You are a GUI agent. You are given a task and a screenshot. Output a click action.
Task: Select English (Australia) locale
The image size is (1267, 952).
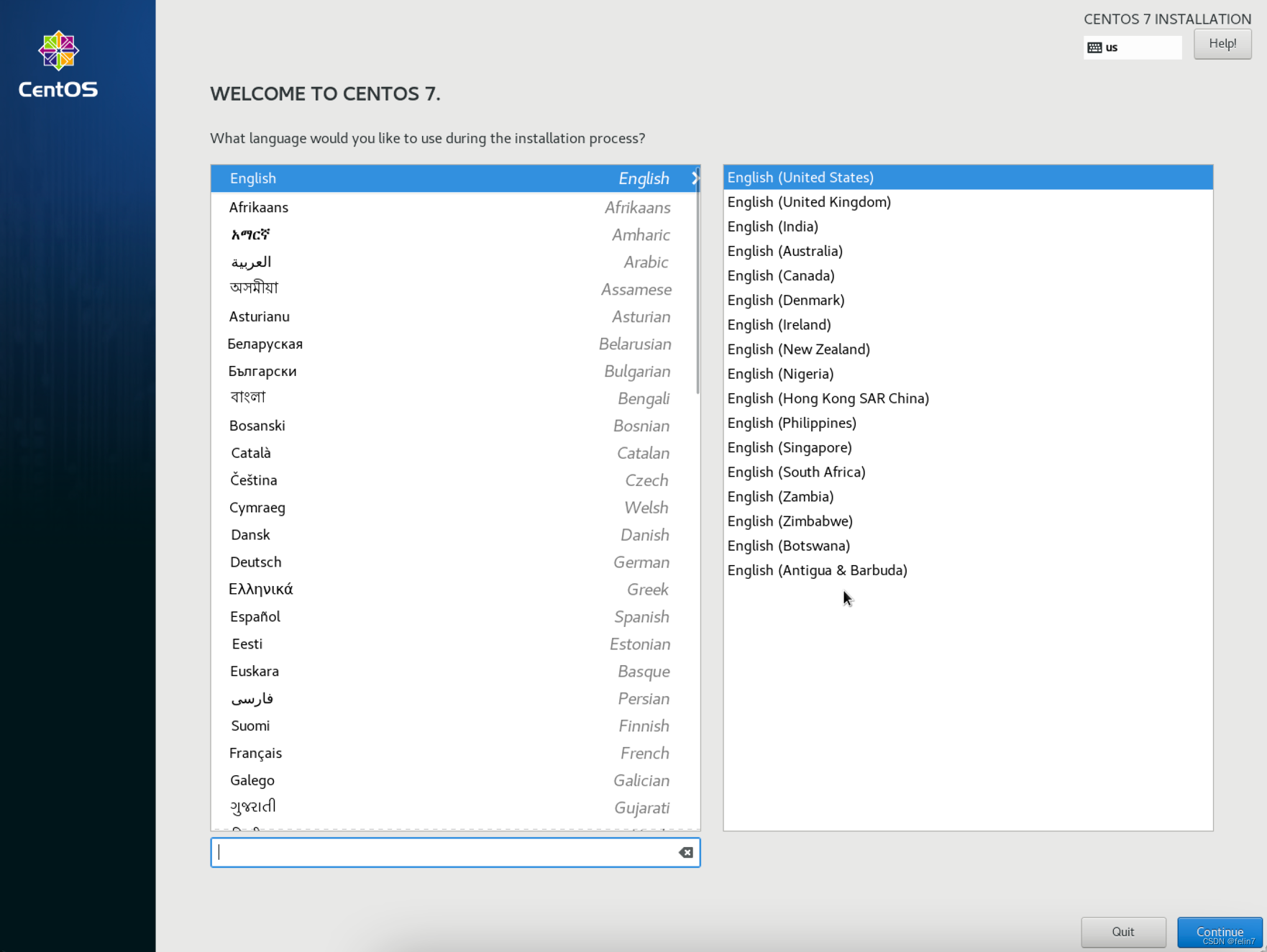click(x=968, y=251)
